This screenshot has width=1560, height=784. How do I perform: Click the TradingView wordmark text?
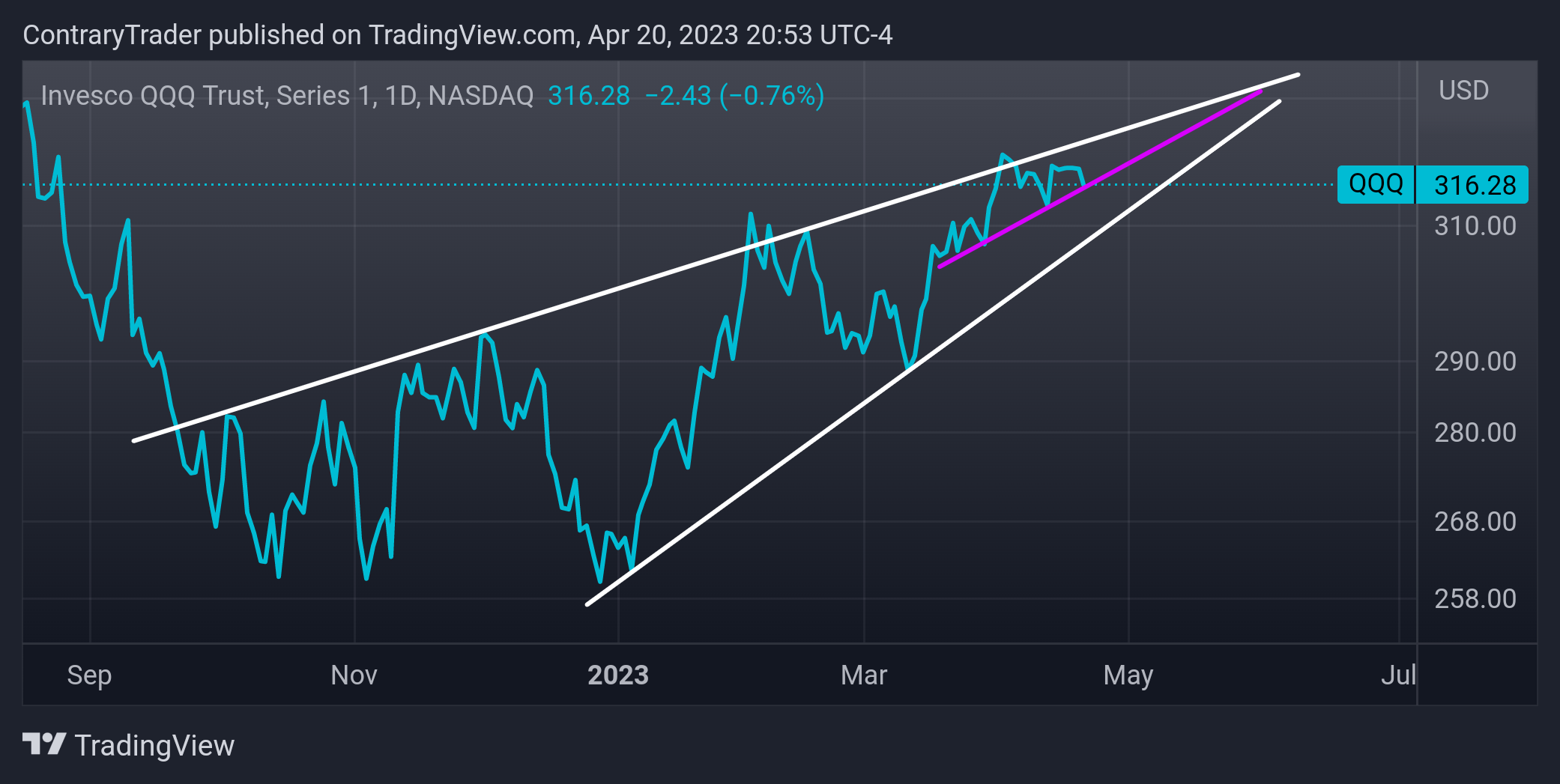154,746
